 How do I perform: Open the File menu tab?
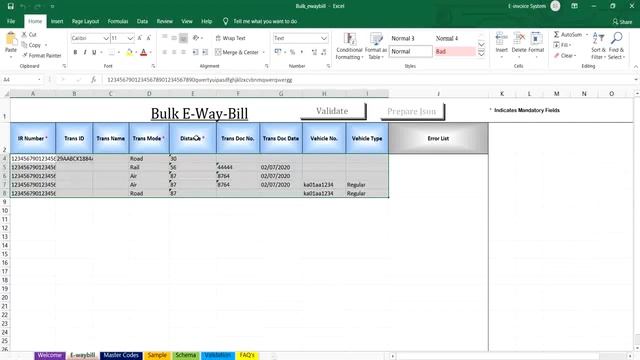coord(11,21)
